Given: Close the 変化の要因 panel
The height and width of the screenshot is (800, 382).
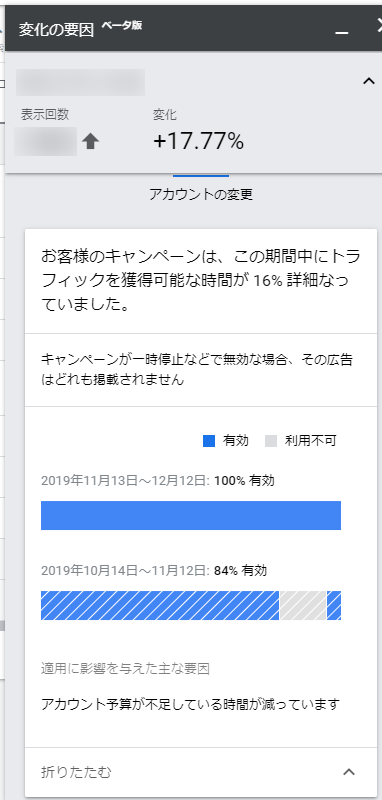Looking at the screenshot, I should pos(379,26).
